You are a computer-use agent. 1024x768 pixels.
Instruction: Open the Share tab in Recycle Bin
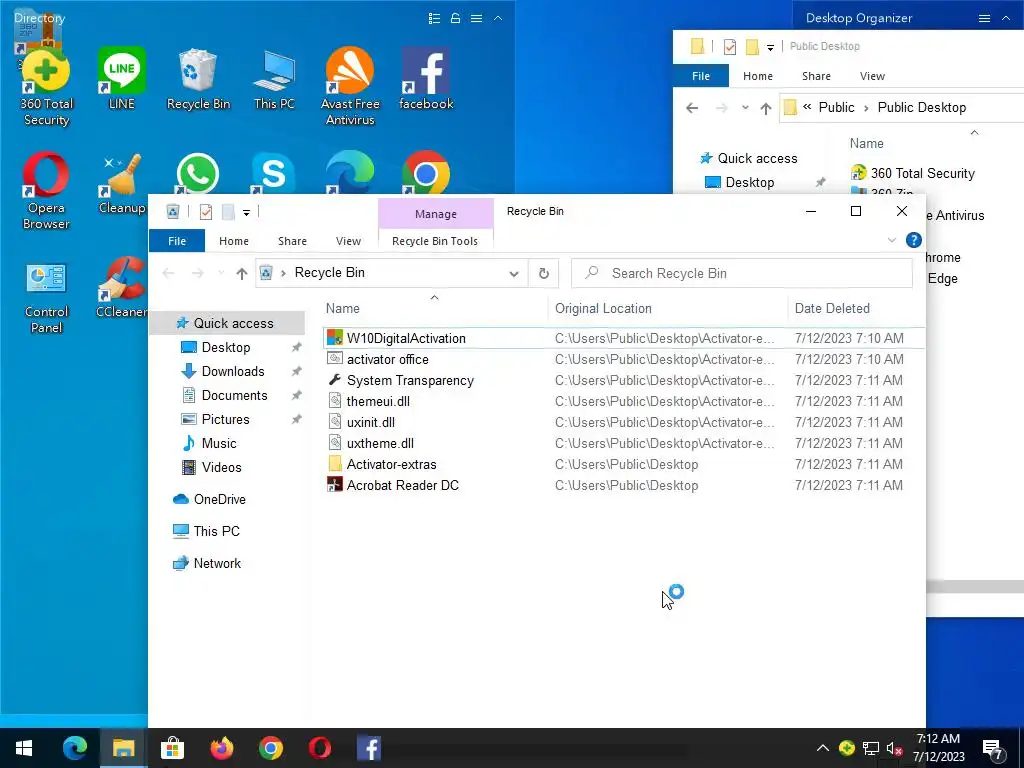pos(292,241)
